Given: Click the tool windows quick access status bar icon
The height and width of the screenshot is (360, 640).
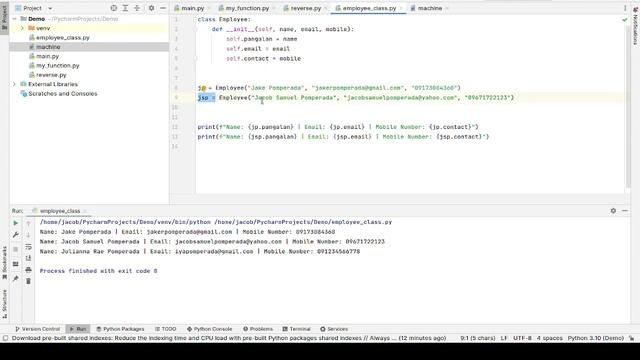Looking at the screenshot, I should (x=5, y=338).
